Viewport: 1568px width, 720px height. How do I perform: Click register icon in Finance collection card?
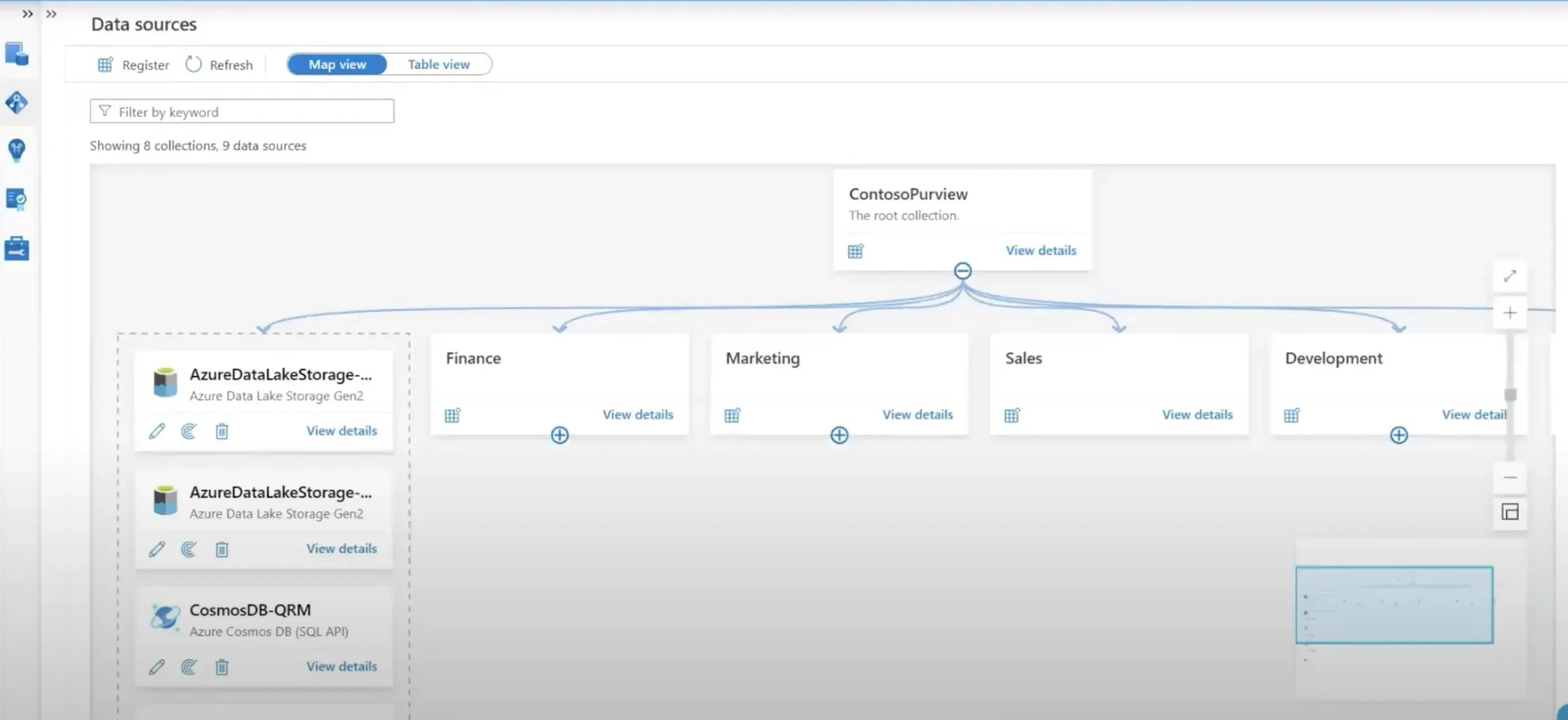453,415
